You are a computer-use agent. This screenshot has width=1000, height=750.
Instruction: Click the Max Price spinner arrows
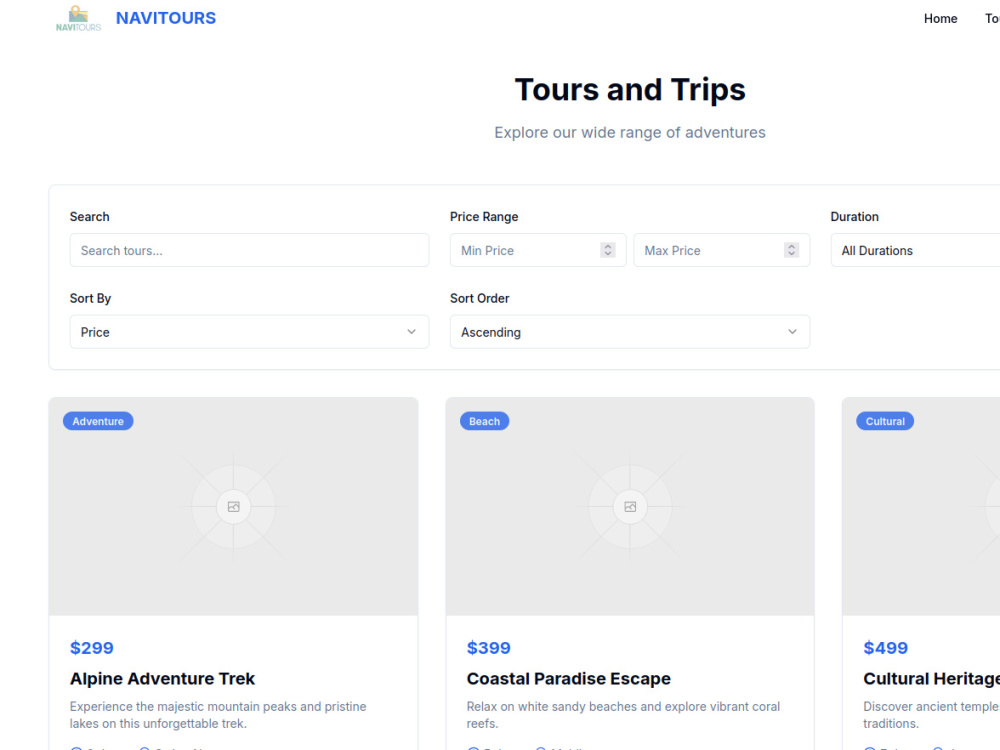(791, 250)
